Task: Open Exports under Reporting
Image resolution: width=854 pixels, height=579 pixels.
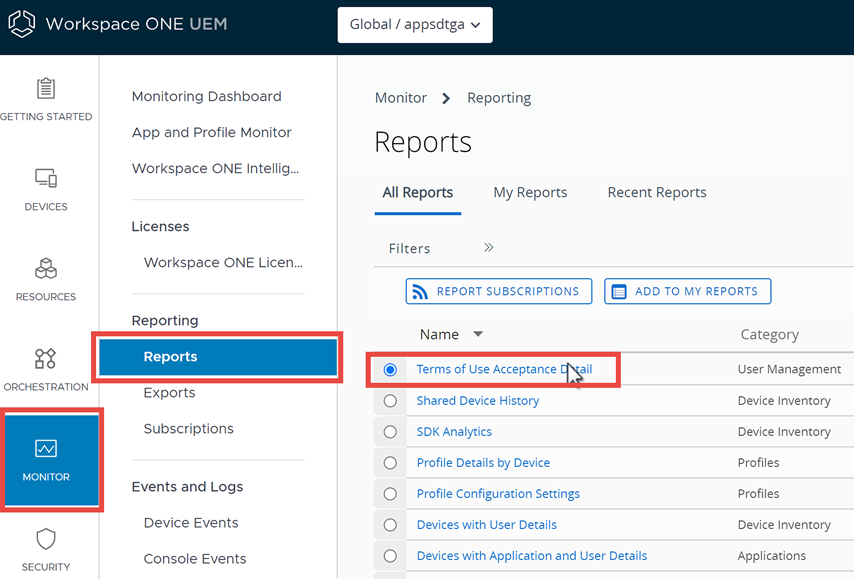Action: (169, 393)
